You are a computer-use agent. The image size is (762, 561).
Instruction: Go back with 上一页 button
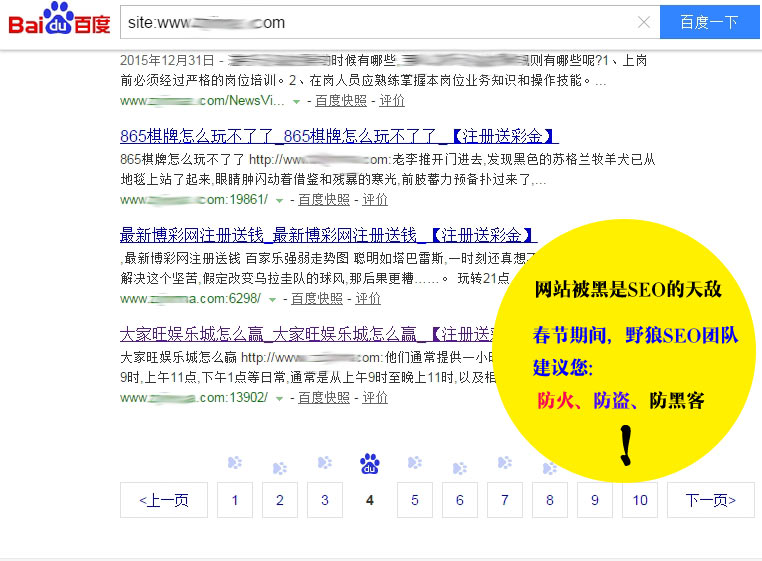point(164,500)
